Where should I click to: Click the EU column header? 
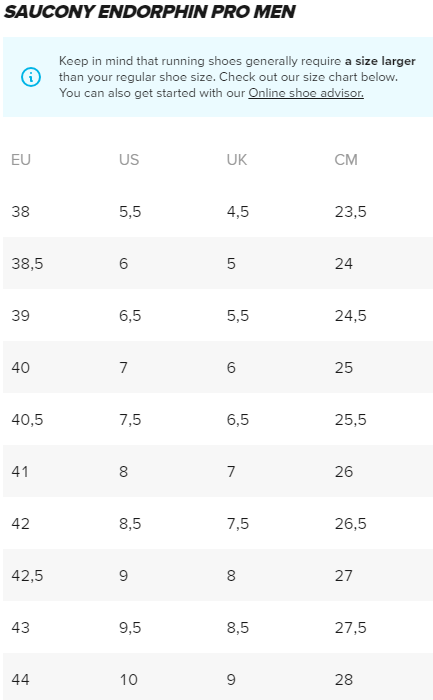click(x=21, y=160)
